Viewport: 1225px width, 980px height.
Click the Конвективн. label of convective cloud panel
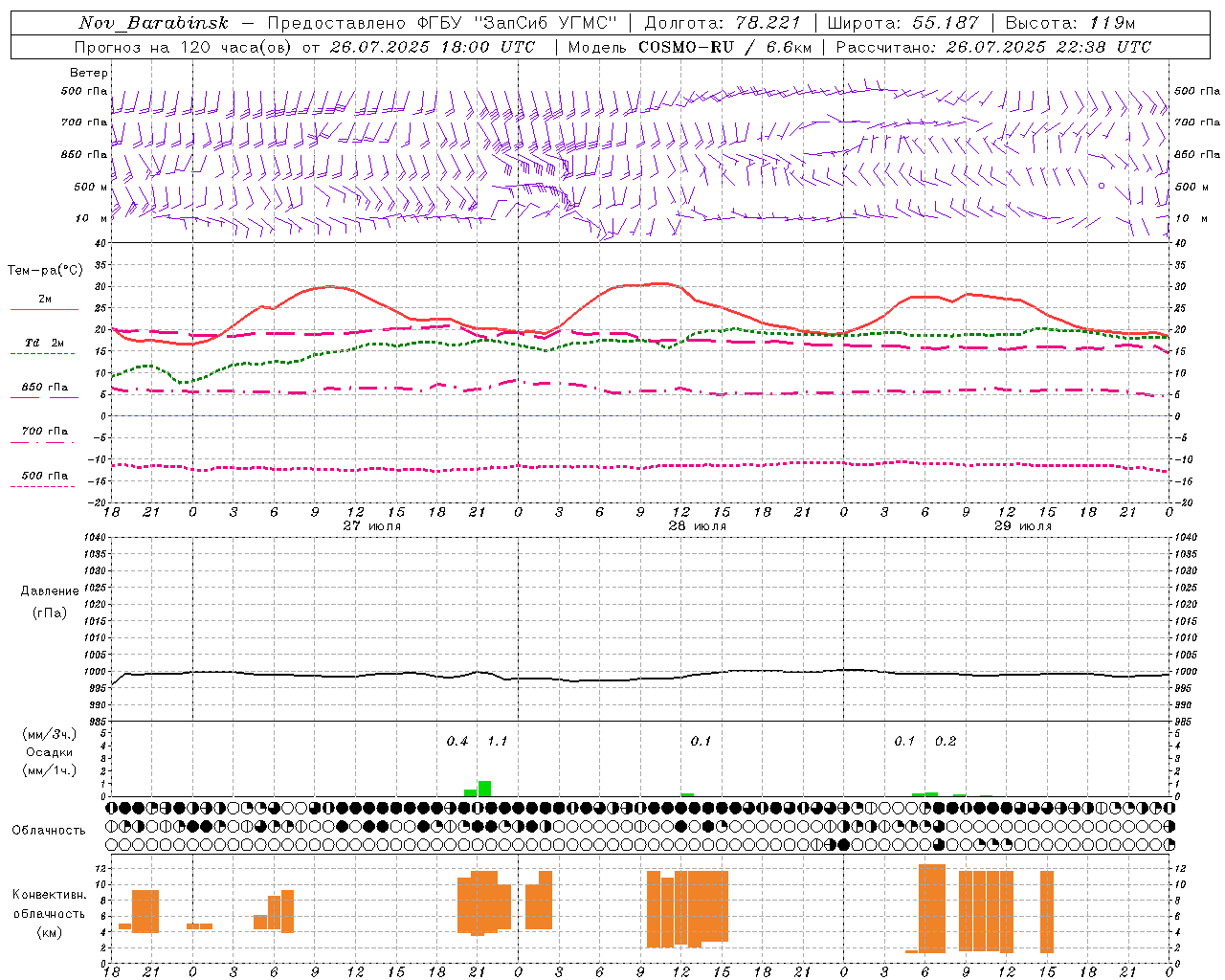tap(50, 895)
